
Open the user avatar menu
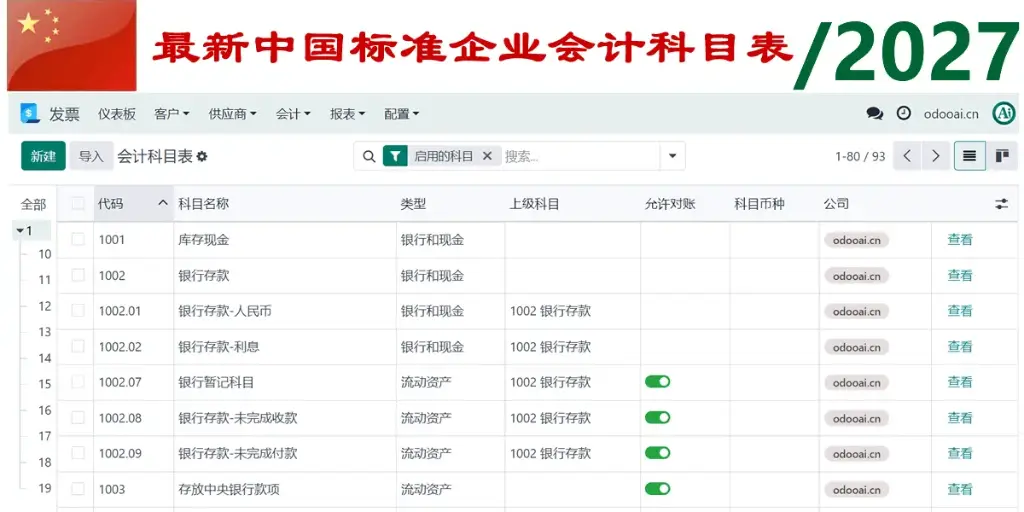point(1004,113)
